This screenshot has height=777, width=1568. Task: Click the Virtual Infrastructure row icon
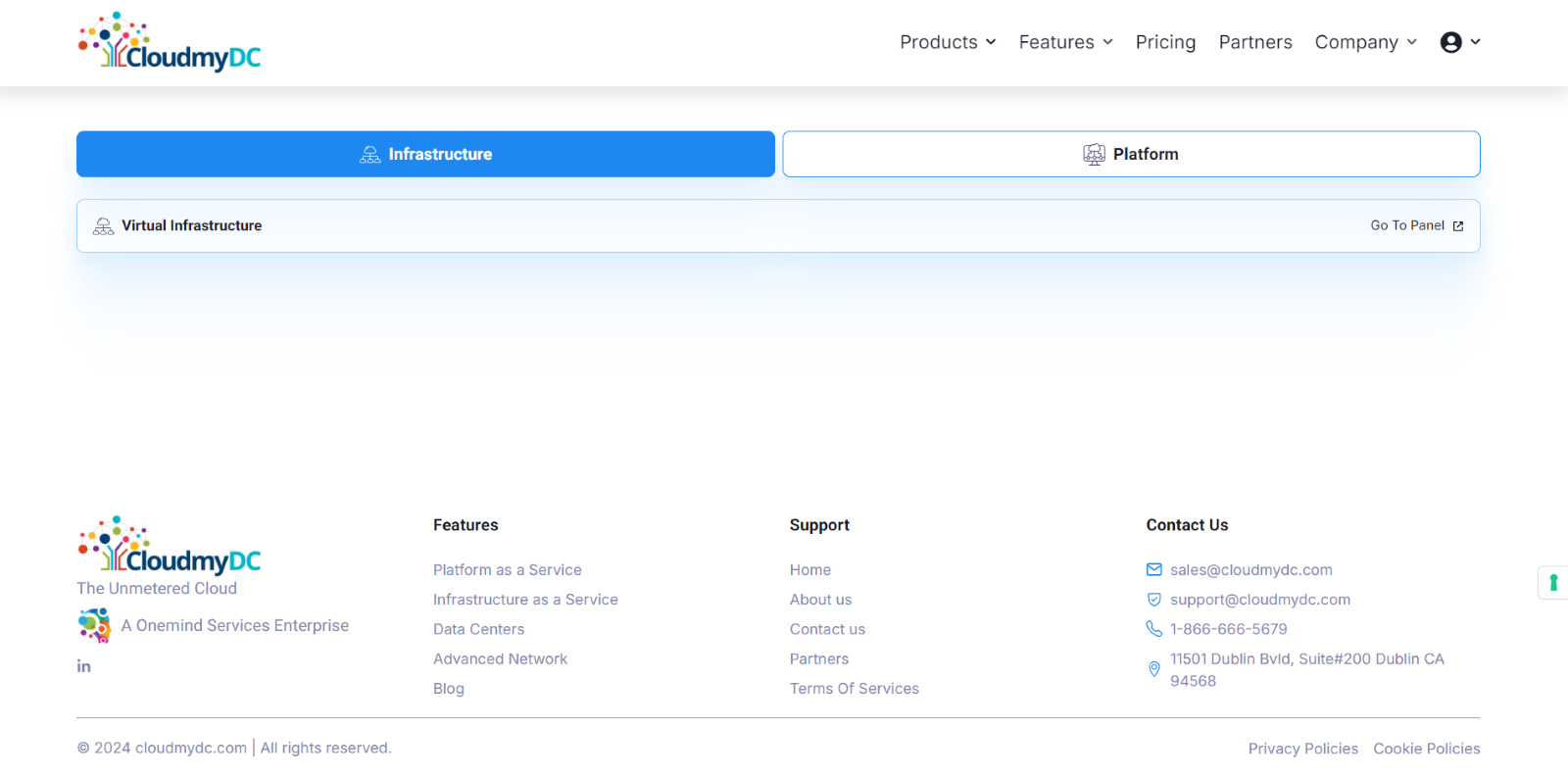(x=103, y=226)
